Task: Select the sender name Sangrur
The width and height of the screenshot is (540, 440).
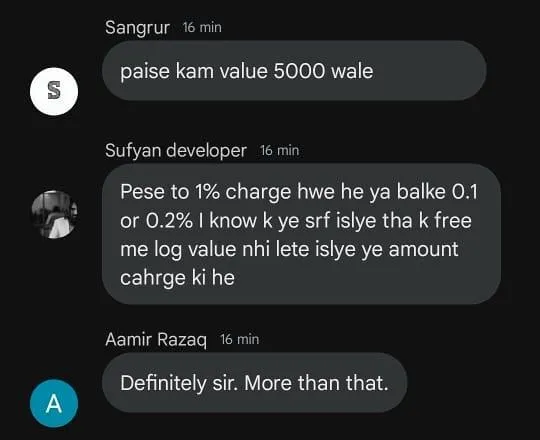Action: click(x=137, y=28)
